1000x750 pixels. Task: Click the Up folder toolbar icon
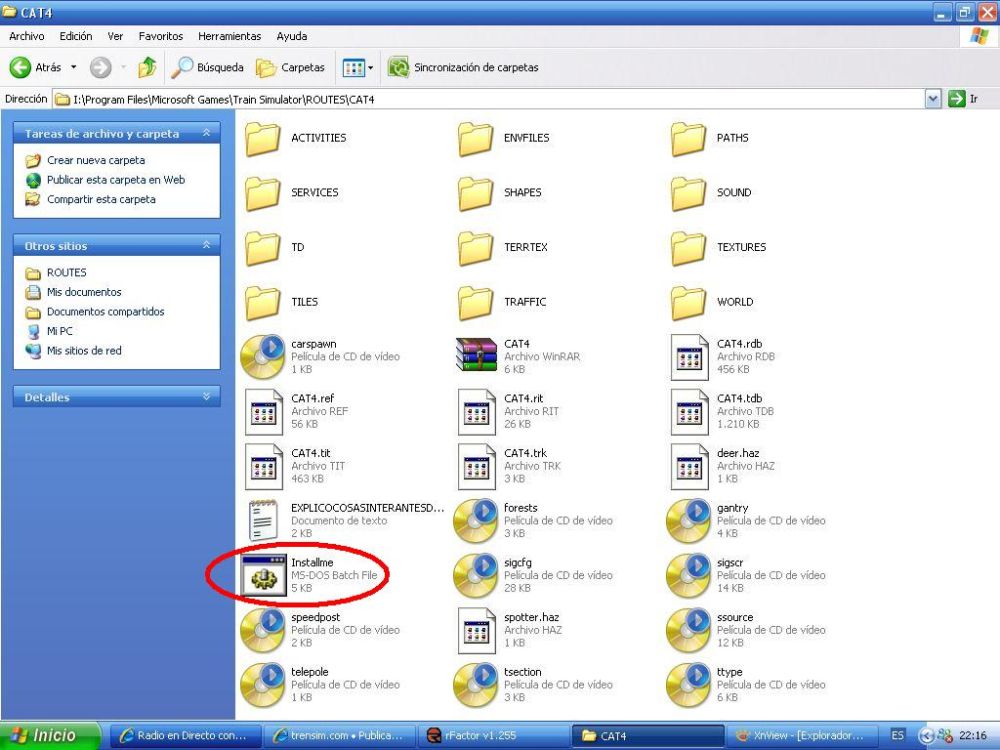click(147, 68)
